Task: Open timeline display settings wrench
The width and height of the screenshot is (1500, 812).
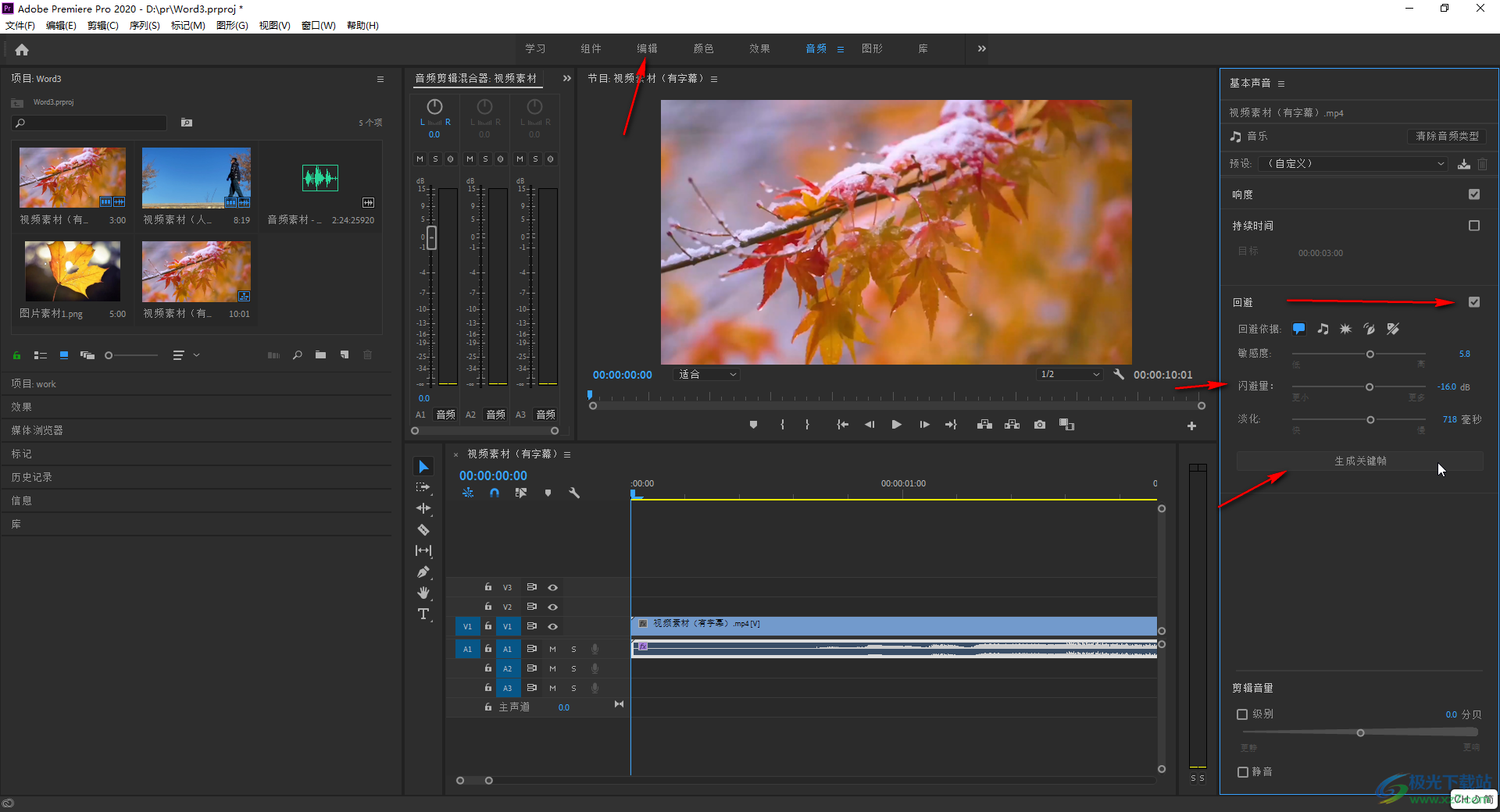Action: pos(574,493)
